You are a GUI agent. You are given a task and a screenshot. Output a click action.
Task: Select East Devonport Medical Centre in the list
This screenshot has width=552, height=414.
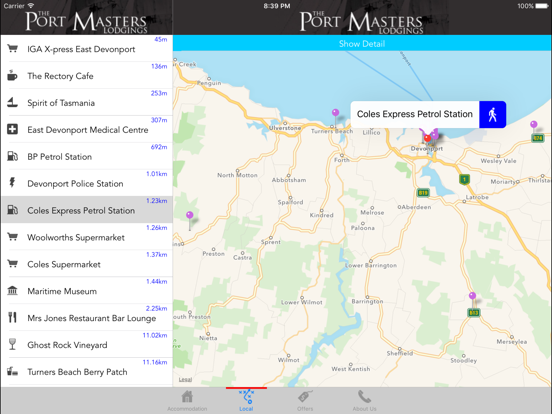[87, 129]
